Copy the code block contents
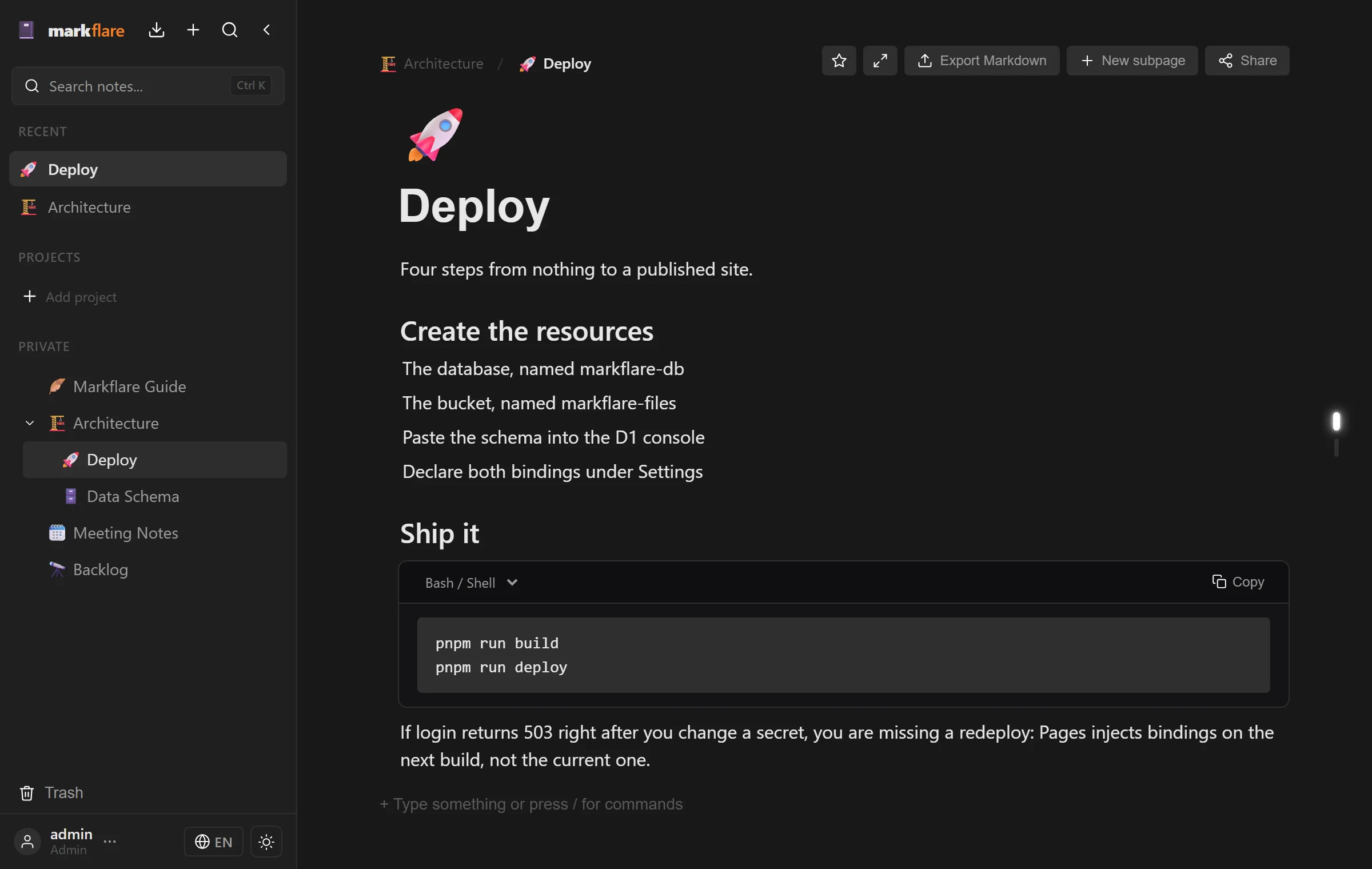The height and width of the screenshot is (869, 1372). pos(1238,581)
